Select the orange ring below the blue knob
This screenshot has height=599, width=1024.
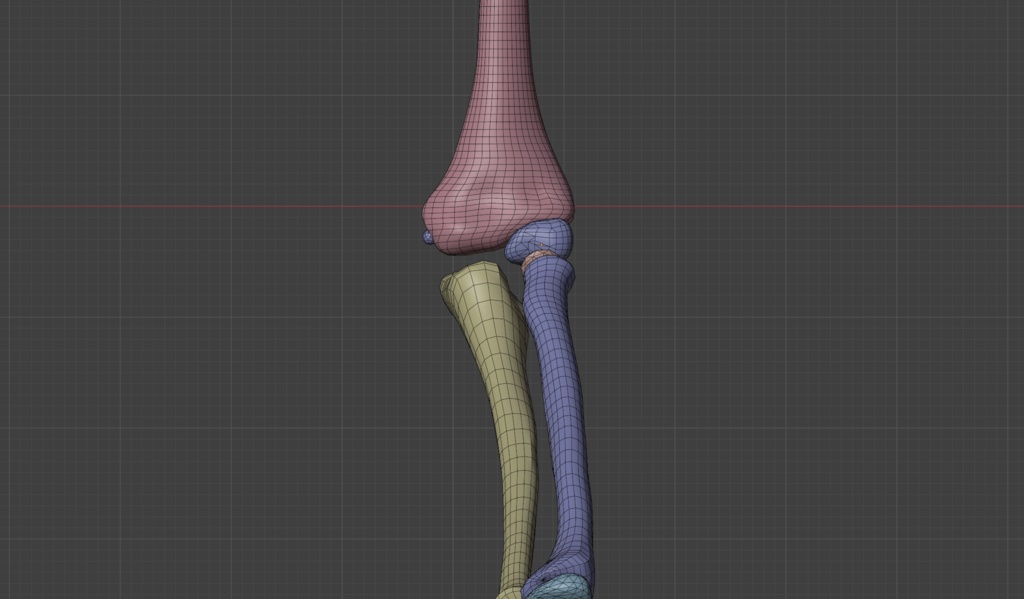[x=533, y=259]
